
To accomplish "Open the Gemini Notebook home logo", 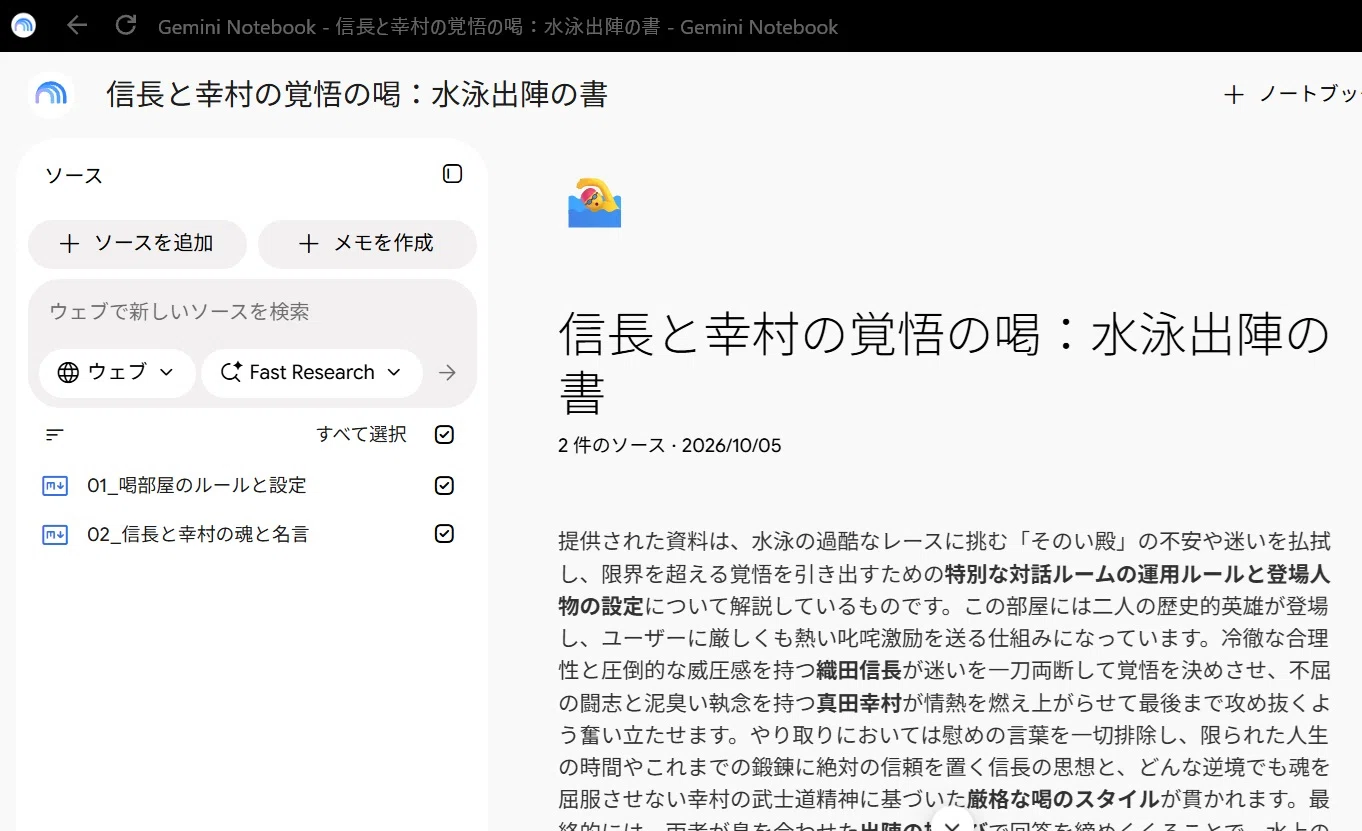I will pos(51,95).
